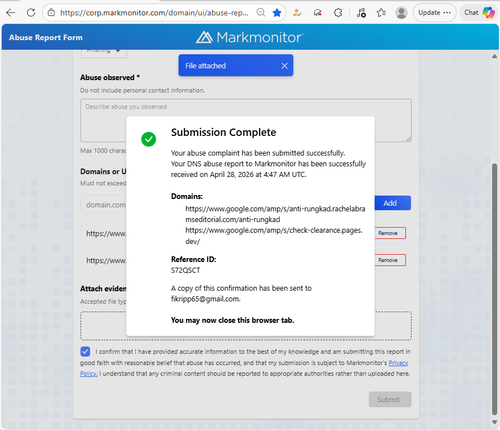Click the Abuse Report Form header title

pyautogui.click(x=46, y=37)
